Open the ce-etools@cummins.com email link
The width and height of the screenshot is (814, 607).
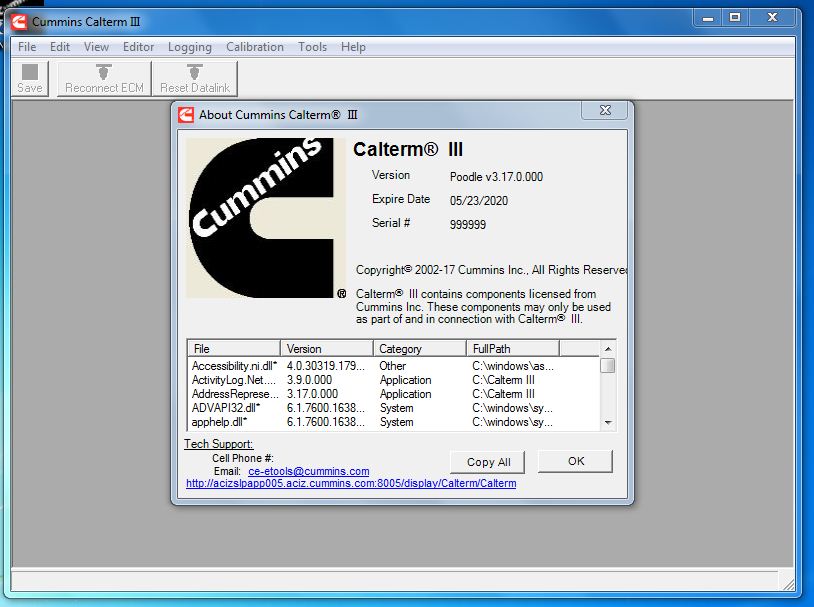(x=308, y=471)
